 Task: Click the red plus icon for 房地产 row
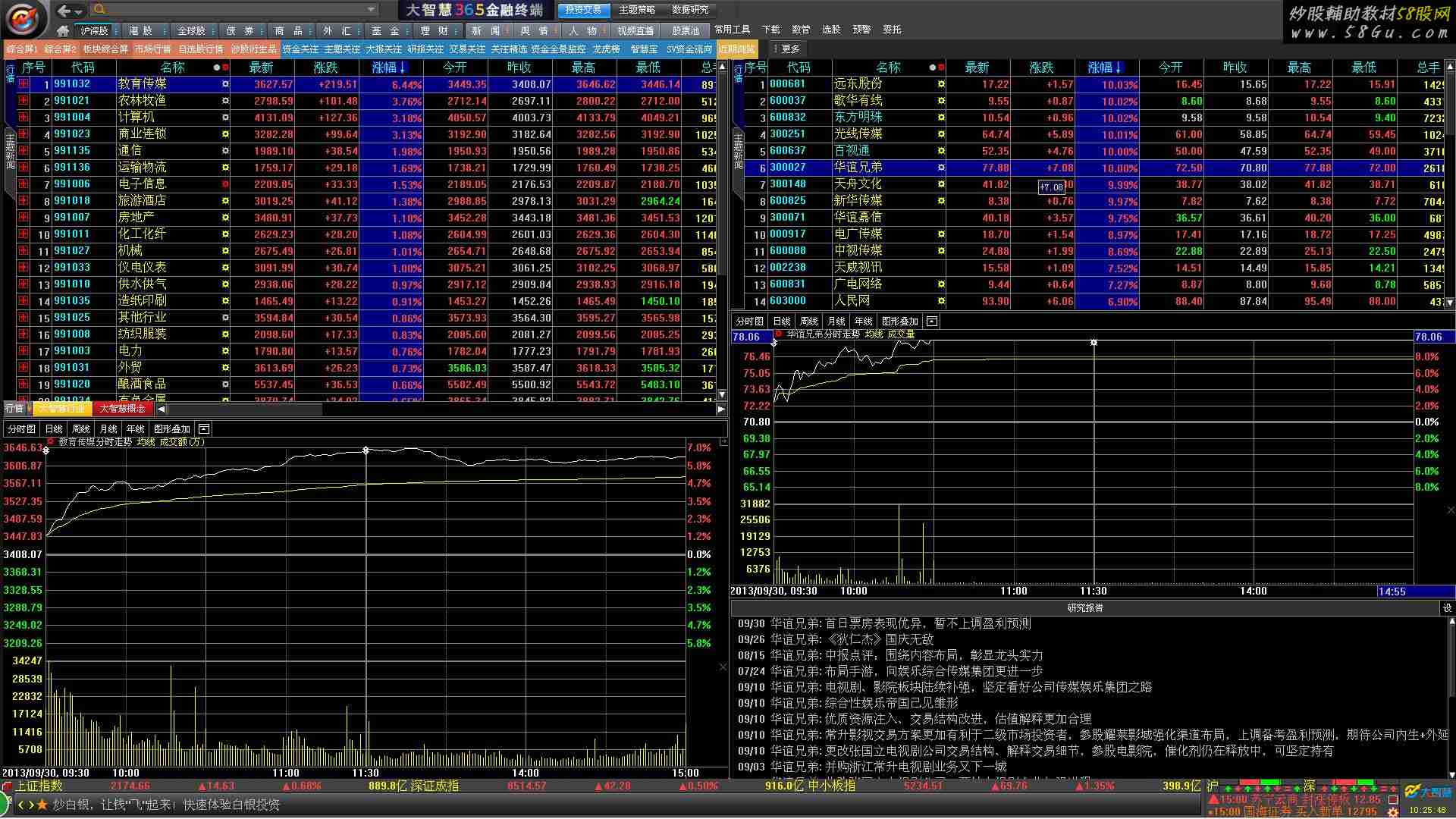point(24,218)
